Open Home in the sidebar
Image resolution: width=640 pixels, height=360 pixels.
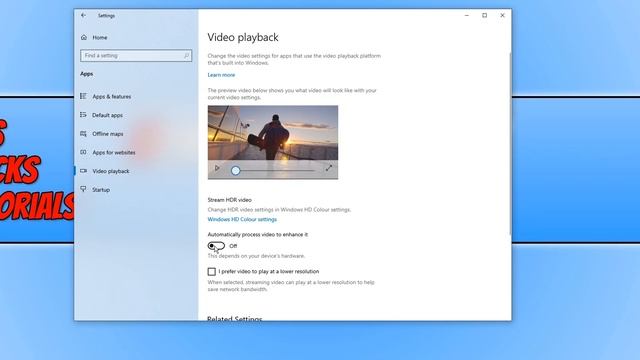100,38
